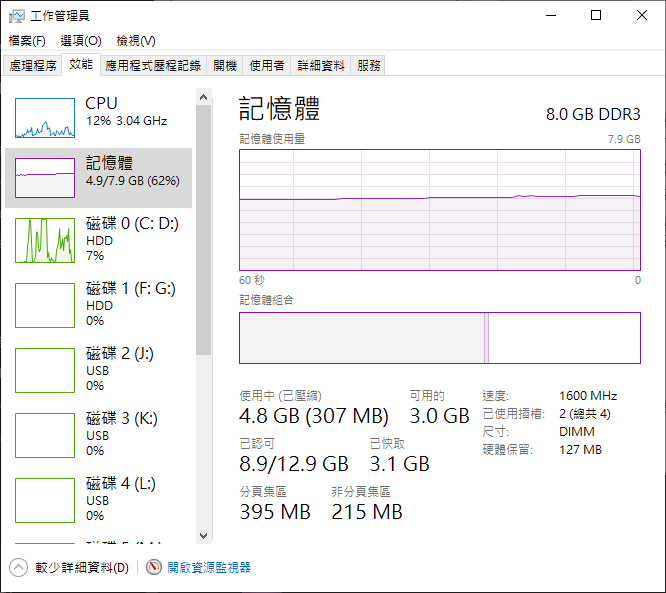Switch to the 使用者 tab
Screen dimensions: 666x593
tap(267, 65)
